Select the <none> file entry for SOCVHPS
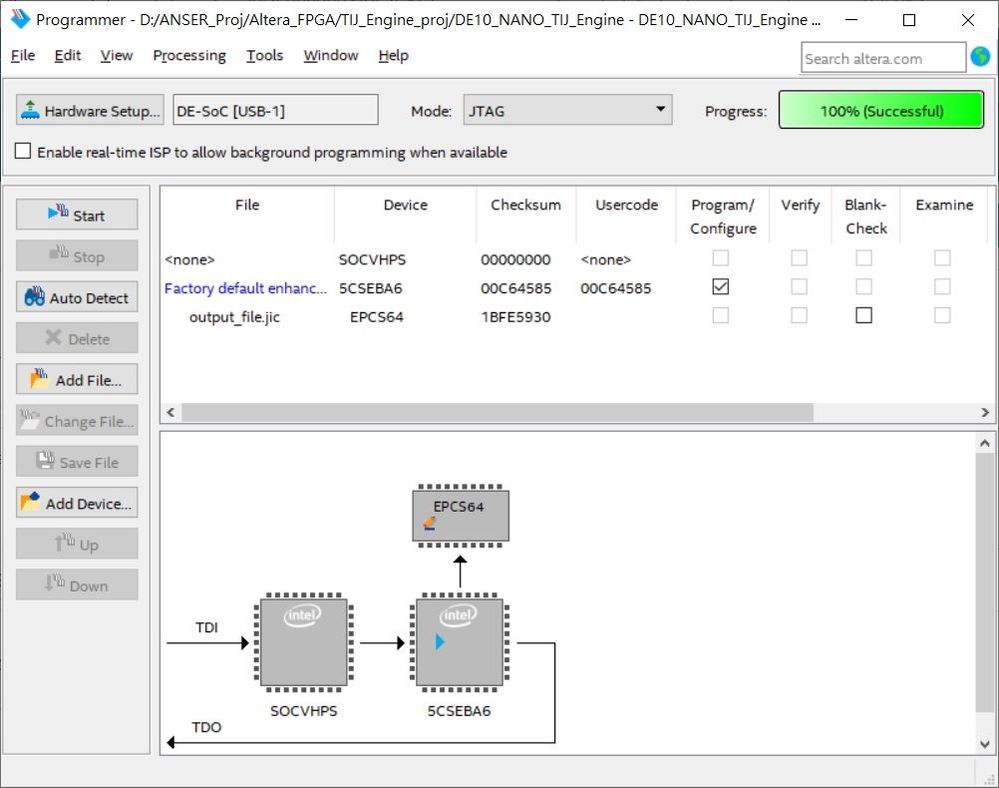999x788 pixels. tap(189, 259)
